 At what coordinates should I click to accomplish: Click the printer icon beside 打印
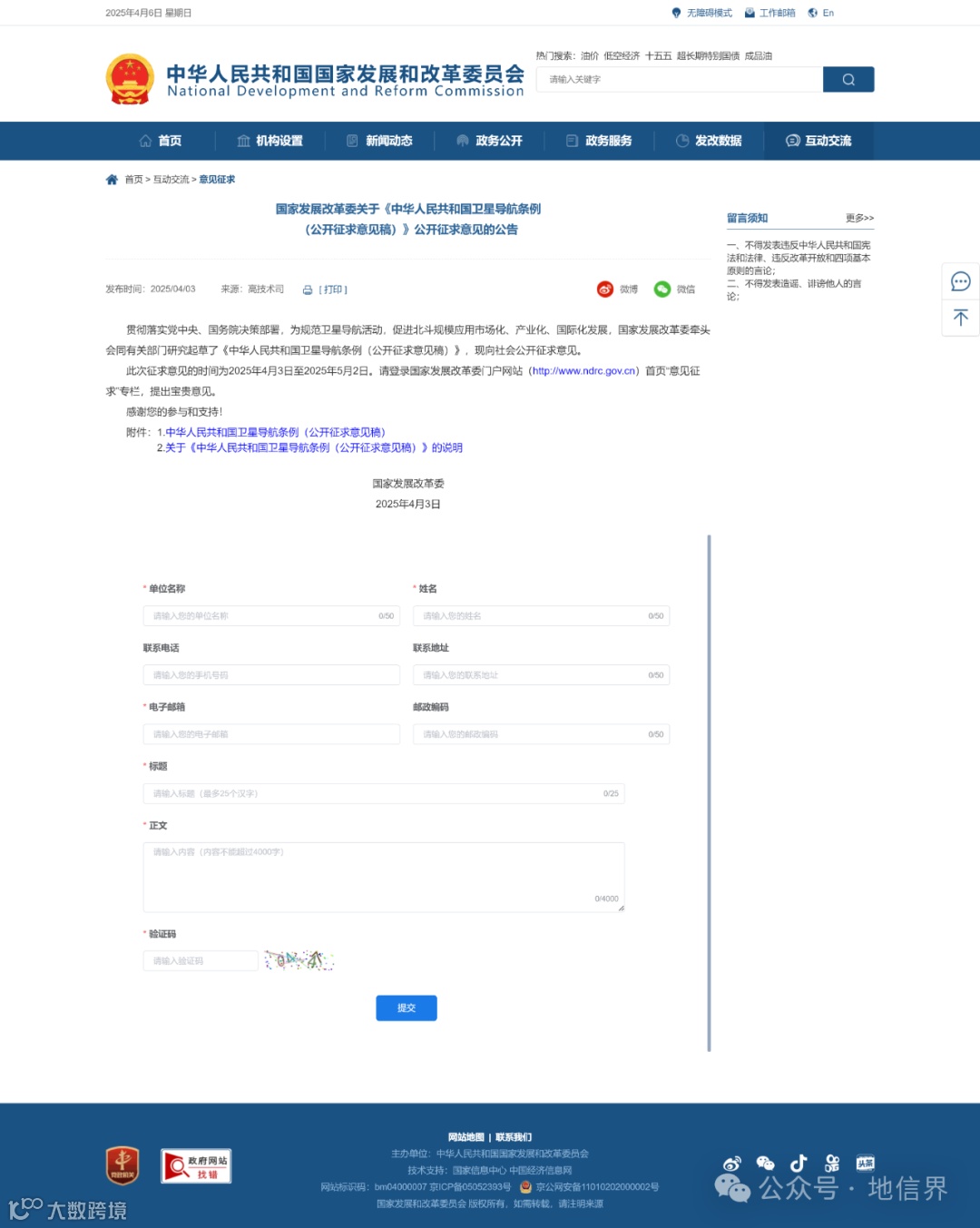click(x=308, y=290)
